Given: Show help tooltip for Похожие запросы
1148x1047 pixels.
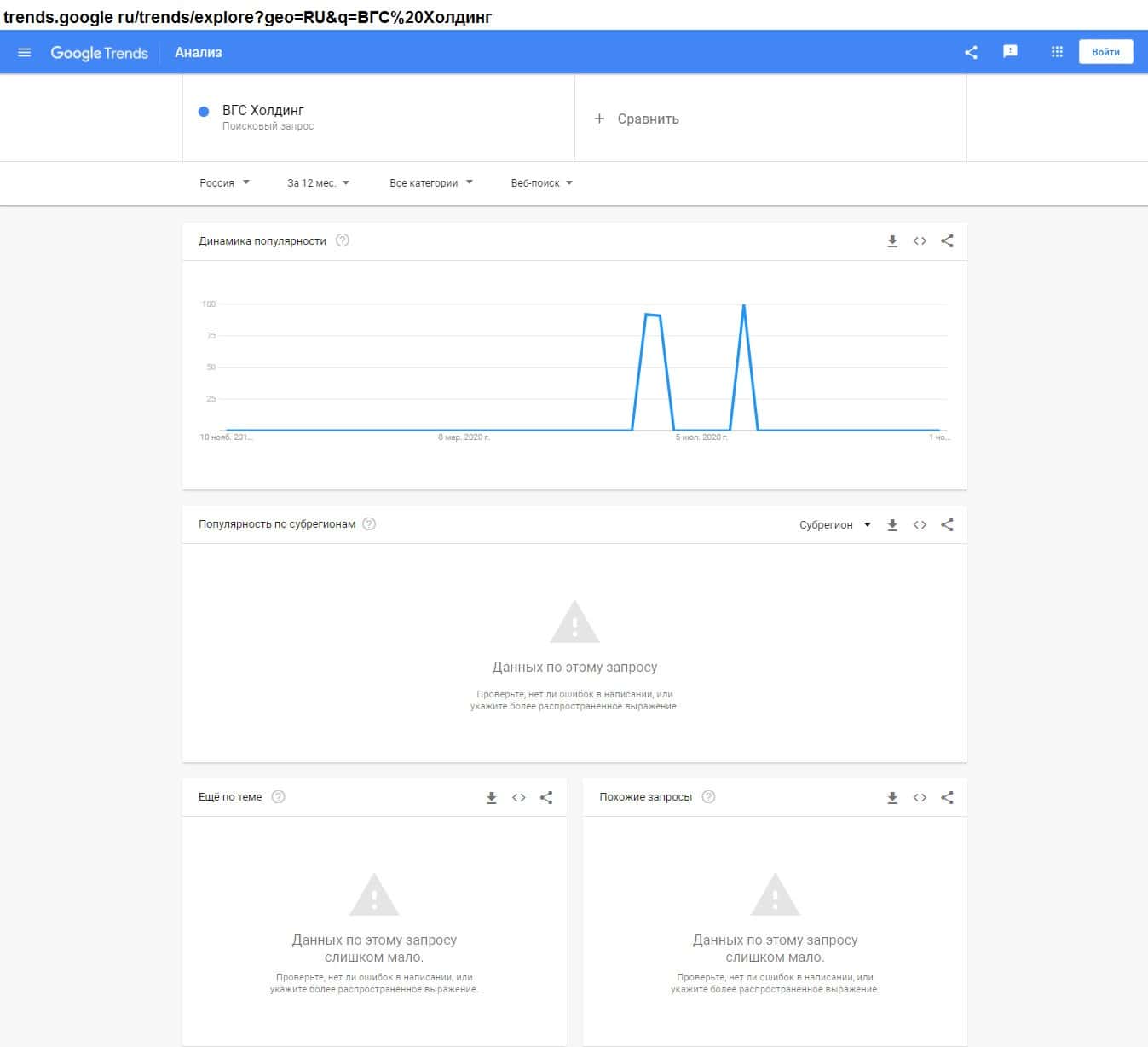Looking at the screenshot, I should [x=708, y=797].
